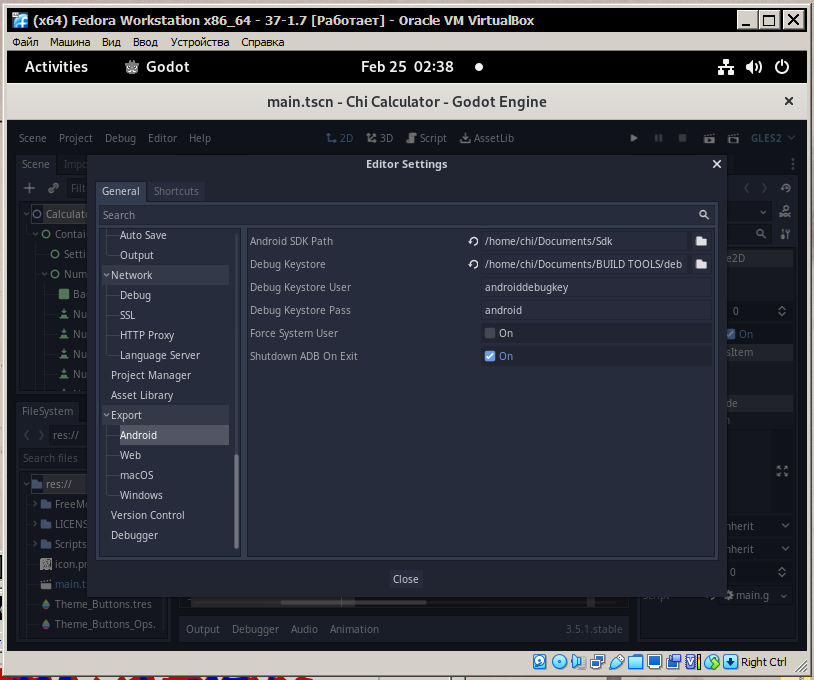Screen dimensions: 814x680
Task: Play the project
Action: pos(634,138)
